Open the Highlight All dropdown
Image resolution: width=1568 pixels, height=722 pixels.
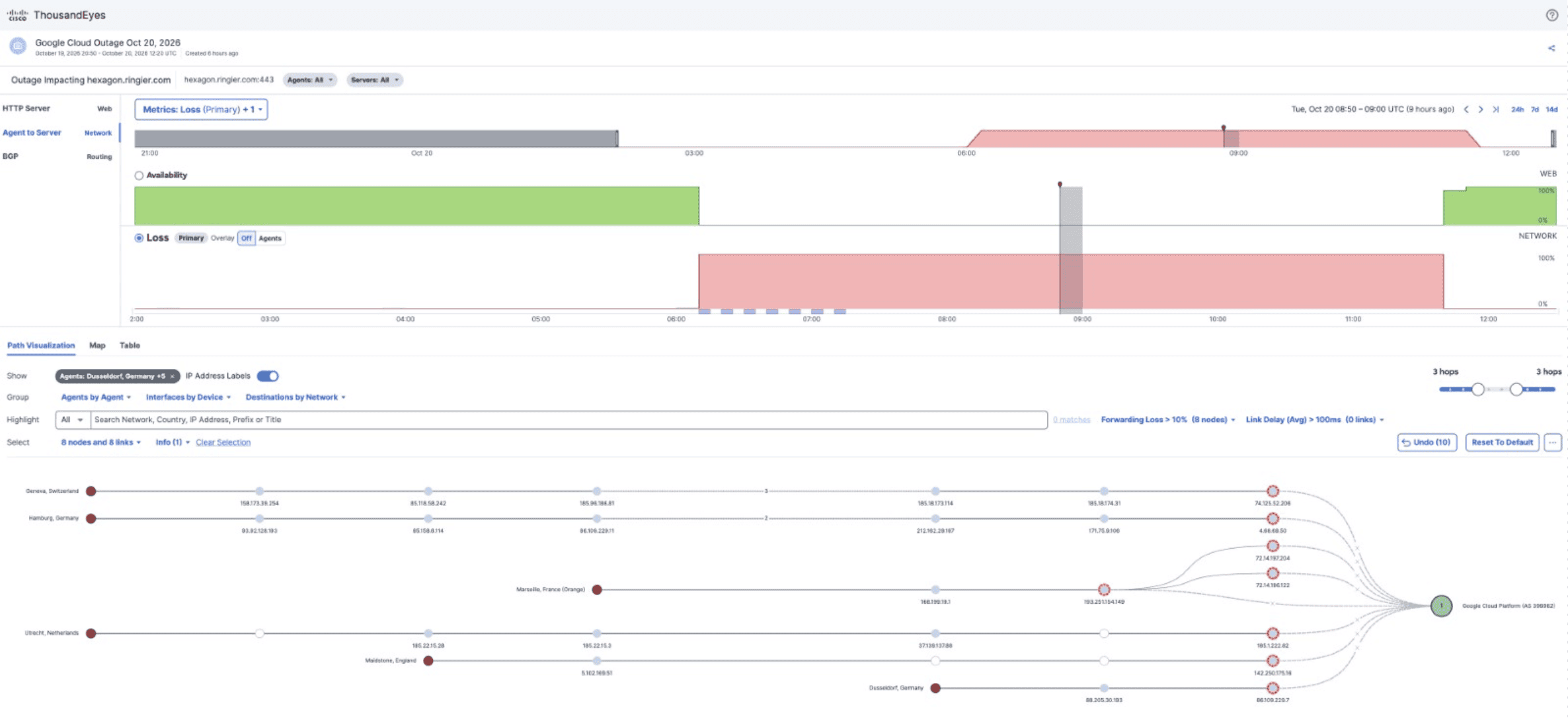coord(73,420)
